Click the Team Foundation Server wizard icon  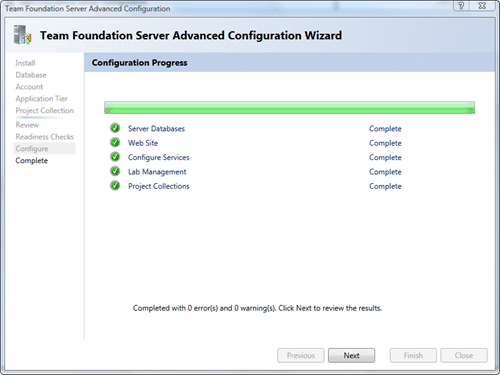[x=22, y=35]
